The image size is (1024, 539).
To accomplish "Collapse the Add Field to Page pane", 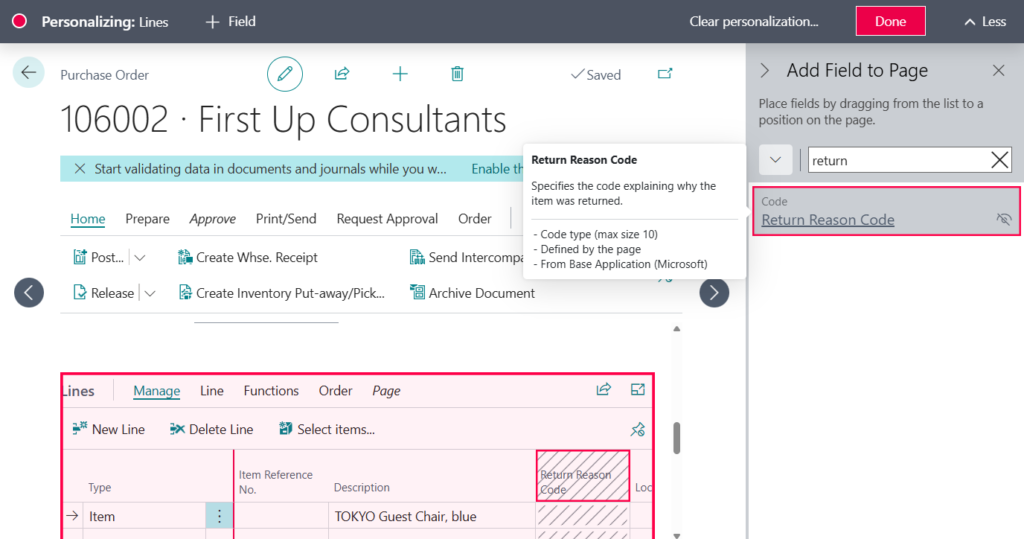I will pyautogui.click(x=765, y=70).
